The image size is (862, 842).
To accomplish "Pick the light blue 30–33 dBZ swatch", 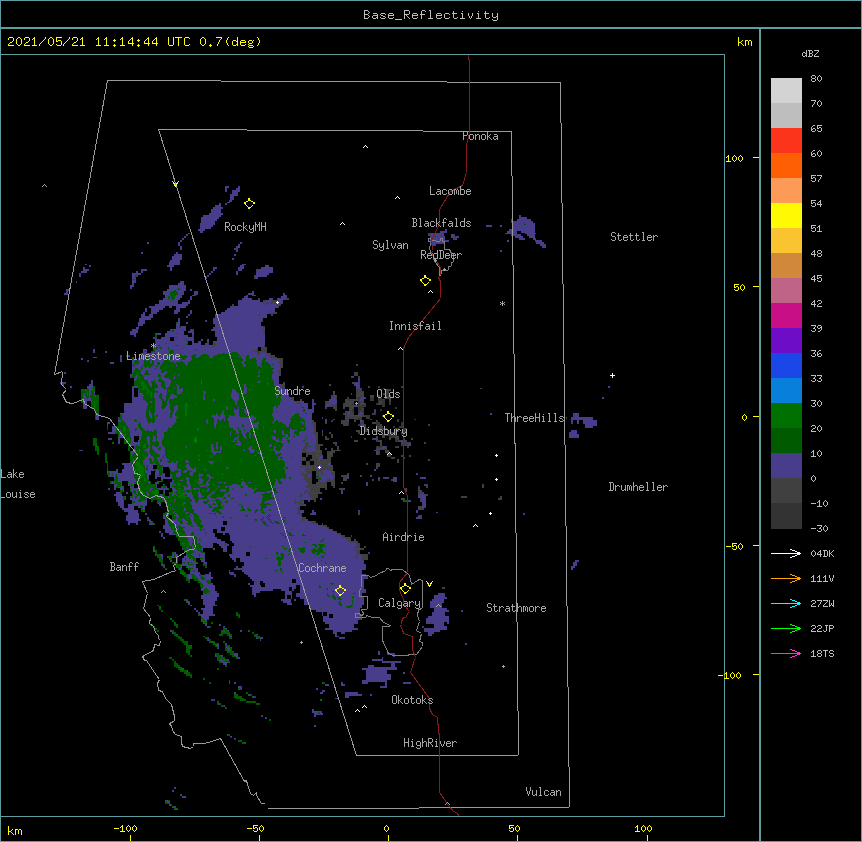I will point(786,391).
